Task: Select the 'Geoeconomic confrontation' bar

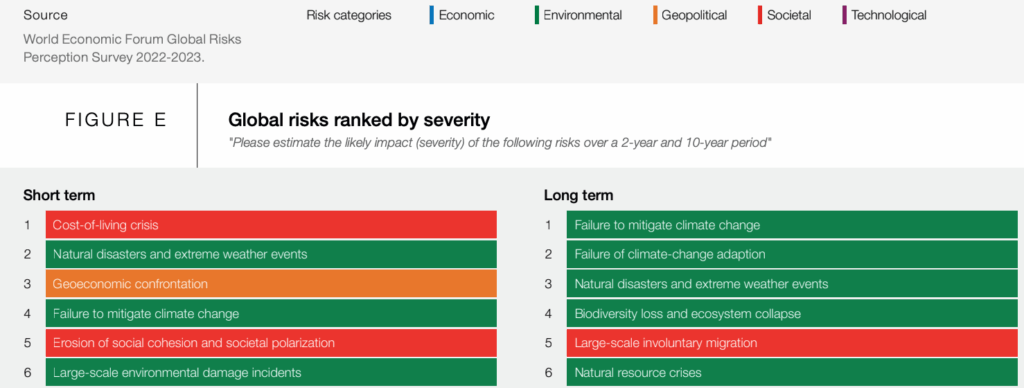Action: (271, 284)
